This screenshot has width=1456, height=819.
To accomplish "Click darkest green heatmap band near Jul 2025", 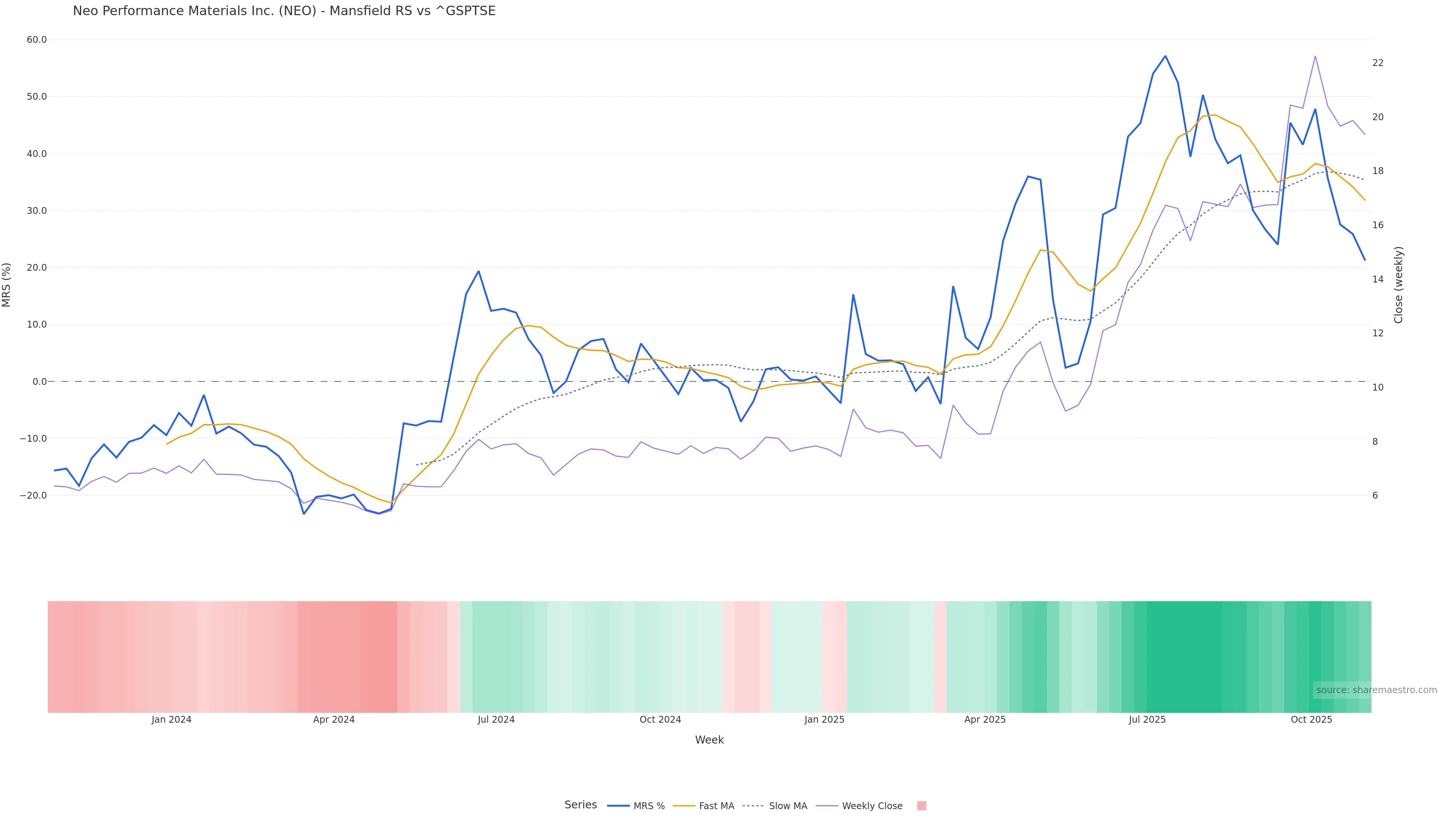I will pos(1184,656).
